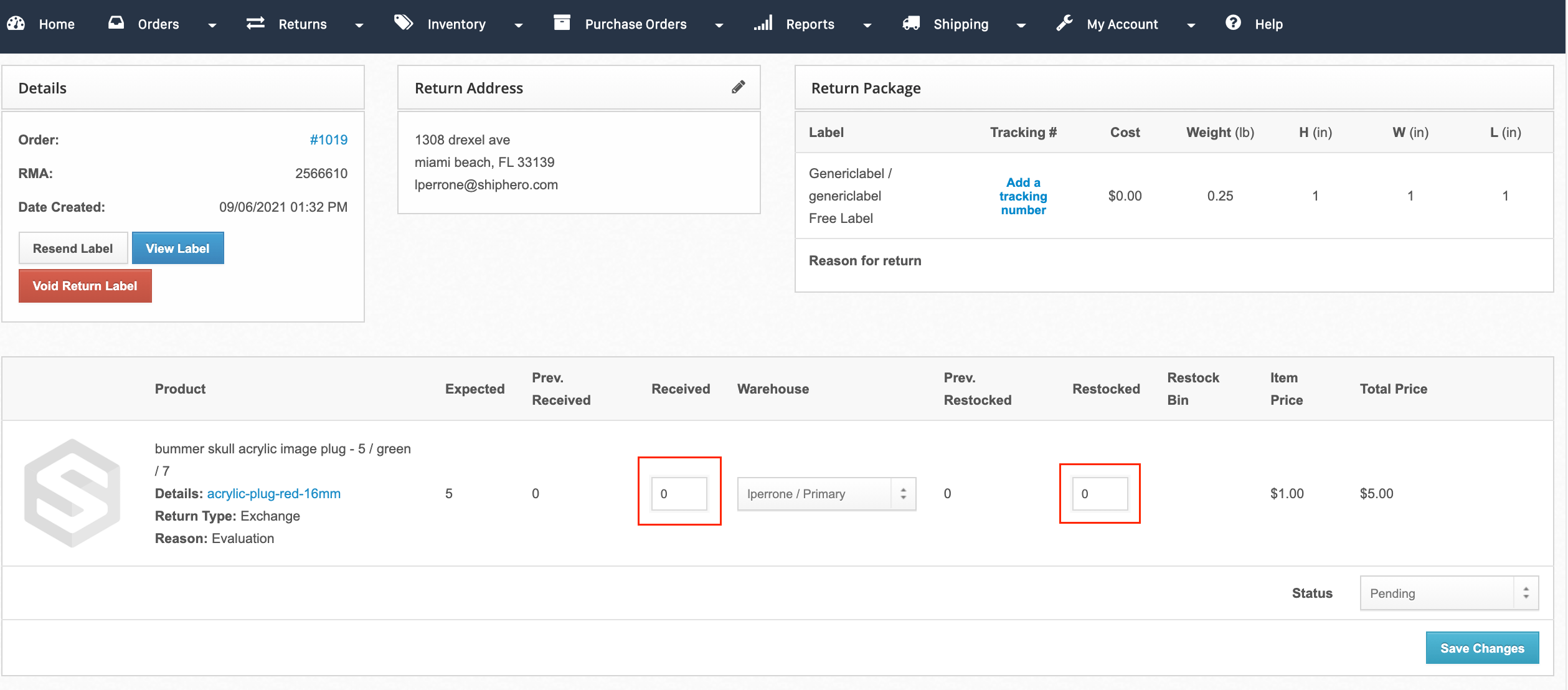Open the lperrone / Primary warehouse dropdown
This screenshot has width=1568, height=690.
[x=826, y=494]
